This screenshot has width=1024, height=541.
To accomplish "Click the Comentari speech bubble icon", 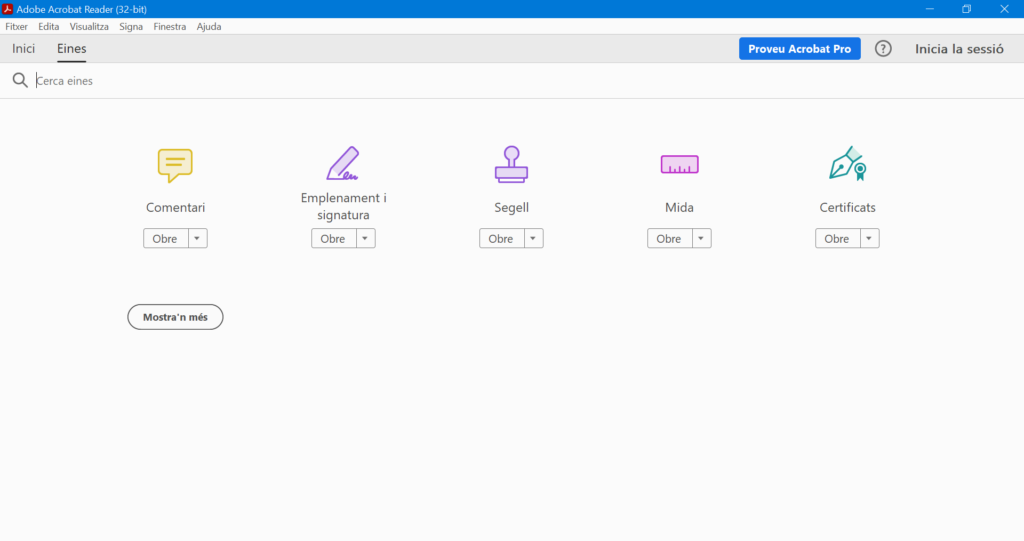I will 175,164.
